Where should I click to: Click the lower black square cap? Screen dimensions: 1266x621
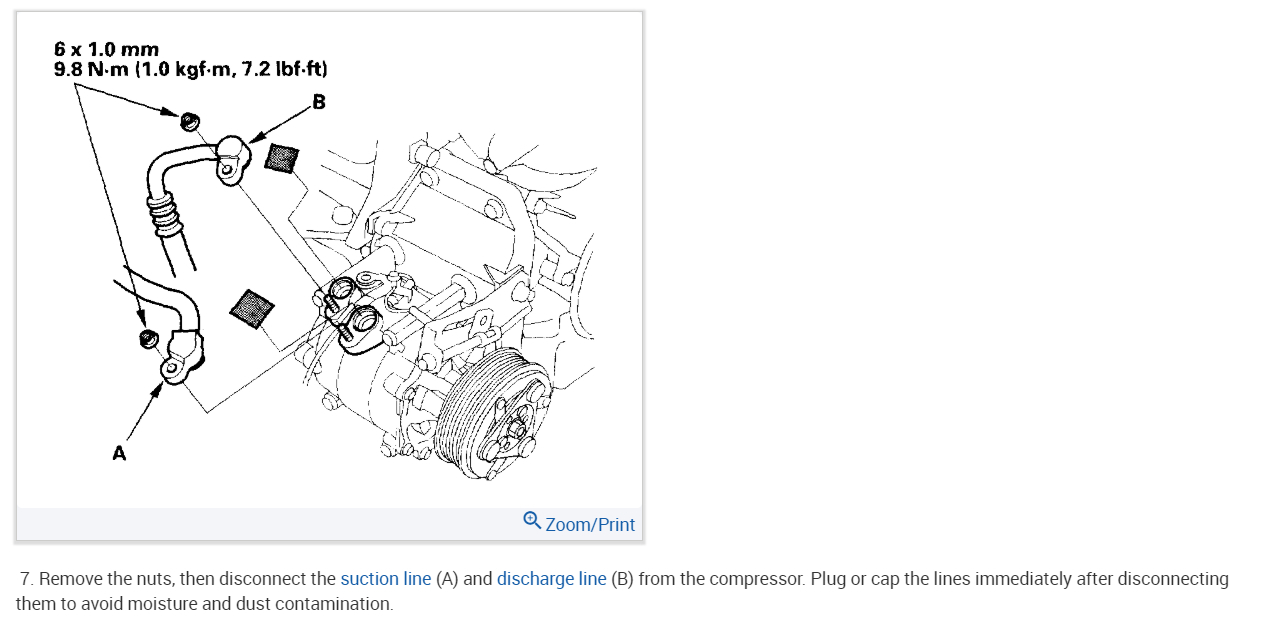pyautogui.click(x=253, y=308)
